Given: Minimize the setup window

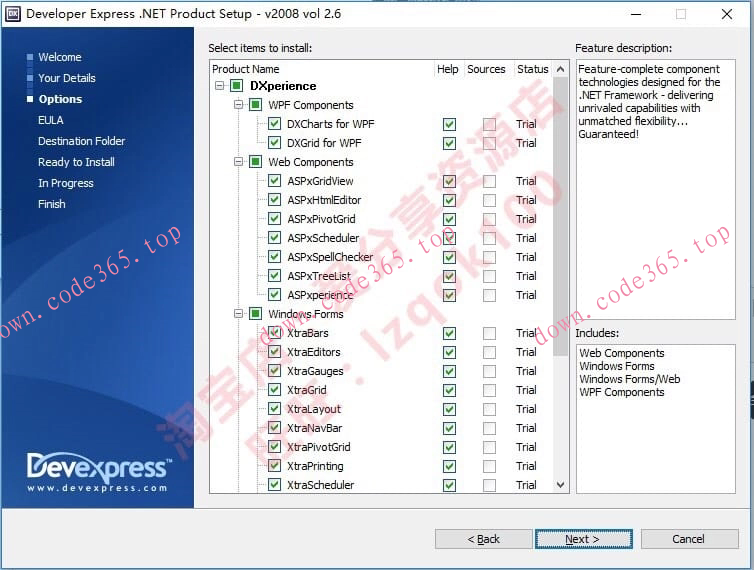Looking at the screenshot, I should [x=636, y=14].
